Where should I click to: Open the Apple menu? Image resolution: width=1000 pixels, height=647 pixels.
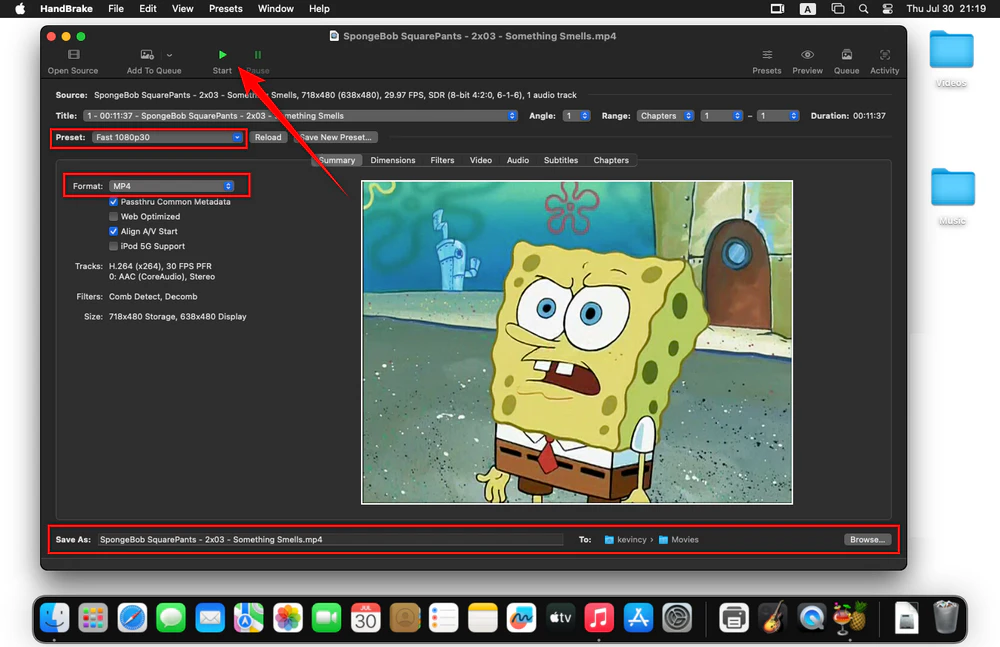pyautogui.click(x=20, y=9)
